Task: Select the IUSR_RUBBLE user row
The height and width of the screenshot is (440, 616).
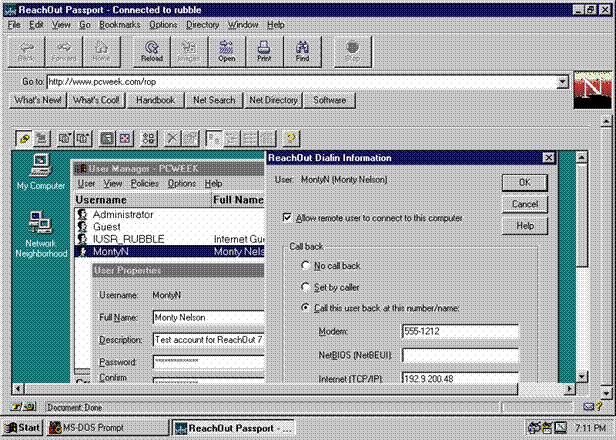Action: tap(170, 239)
